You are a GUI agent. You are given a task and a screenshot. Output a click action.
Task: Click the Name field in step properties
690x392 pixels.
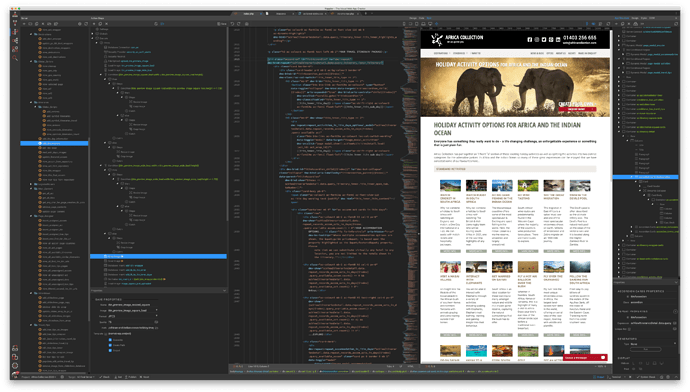coord(132,305)
